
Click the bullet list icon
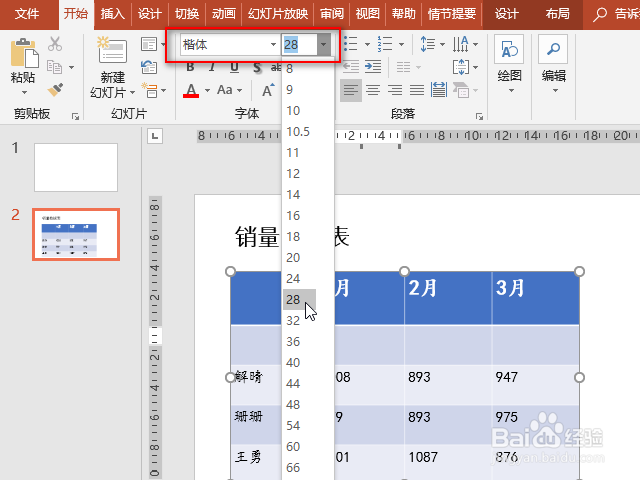(x=351, y=44)
